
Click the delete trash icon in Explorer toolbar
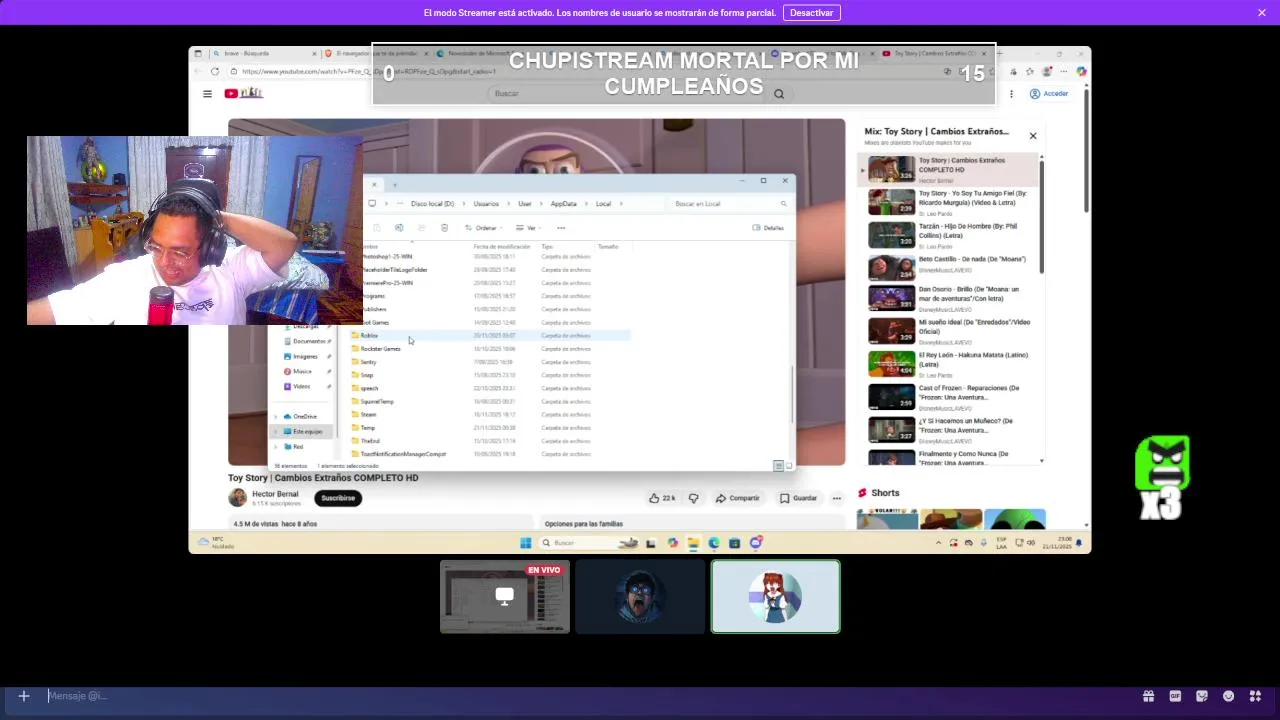[445, 228]
